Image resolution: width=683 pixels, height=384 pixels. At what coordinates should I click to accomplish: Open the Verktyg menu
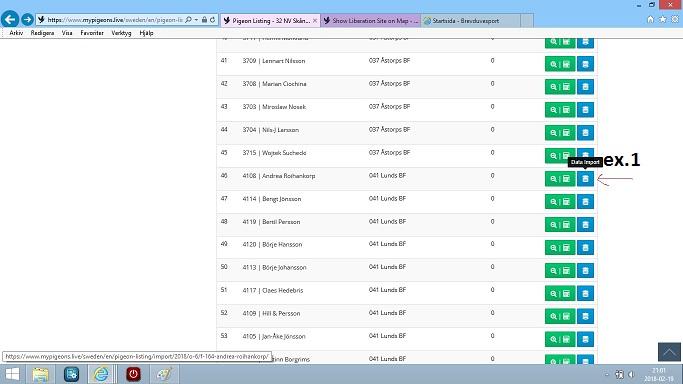(121, 33)
